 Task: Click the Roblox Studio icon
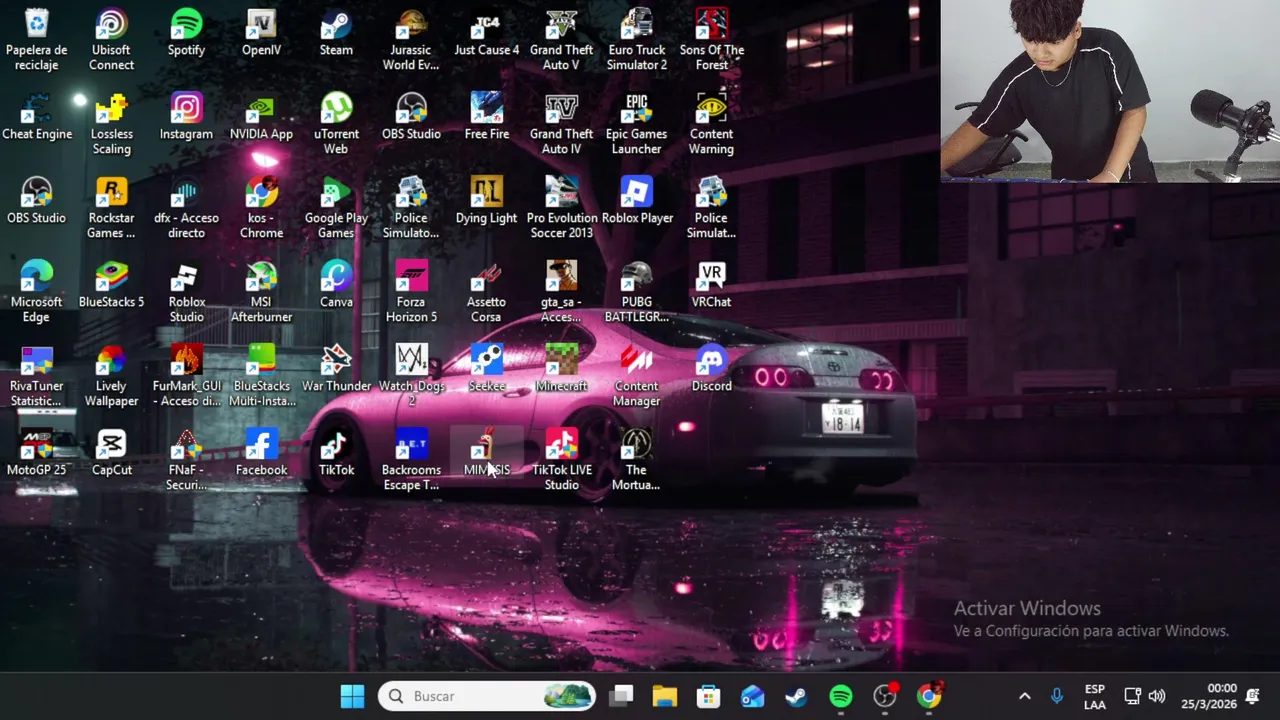186,292
